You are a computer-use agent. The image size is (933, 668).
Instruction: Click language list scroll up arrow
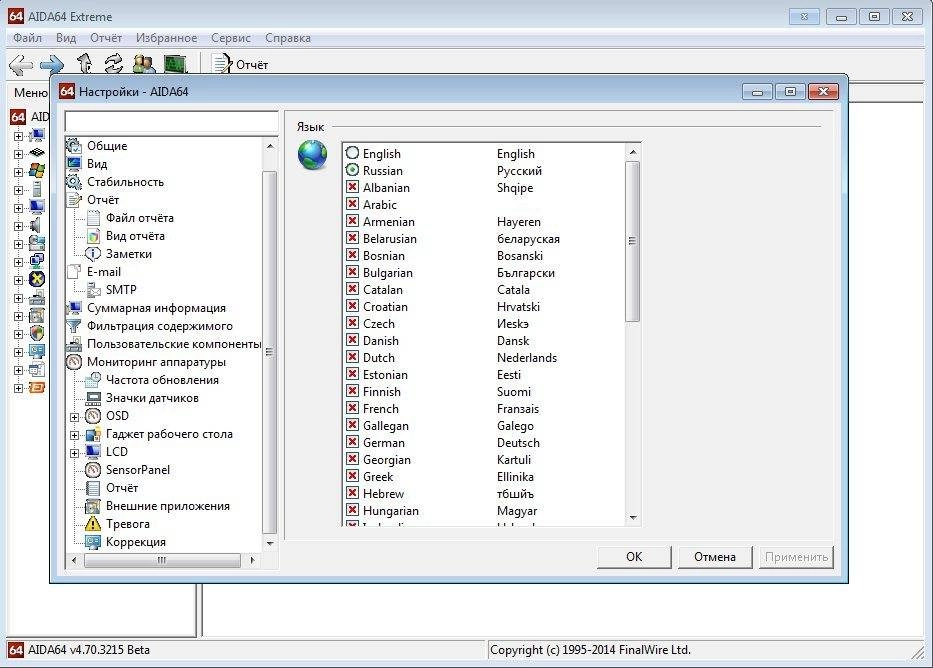[633, 152]
